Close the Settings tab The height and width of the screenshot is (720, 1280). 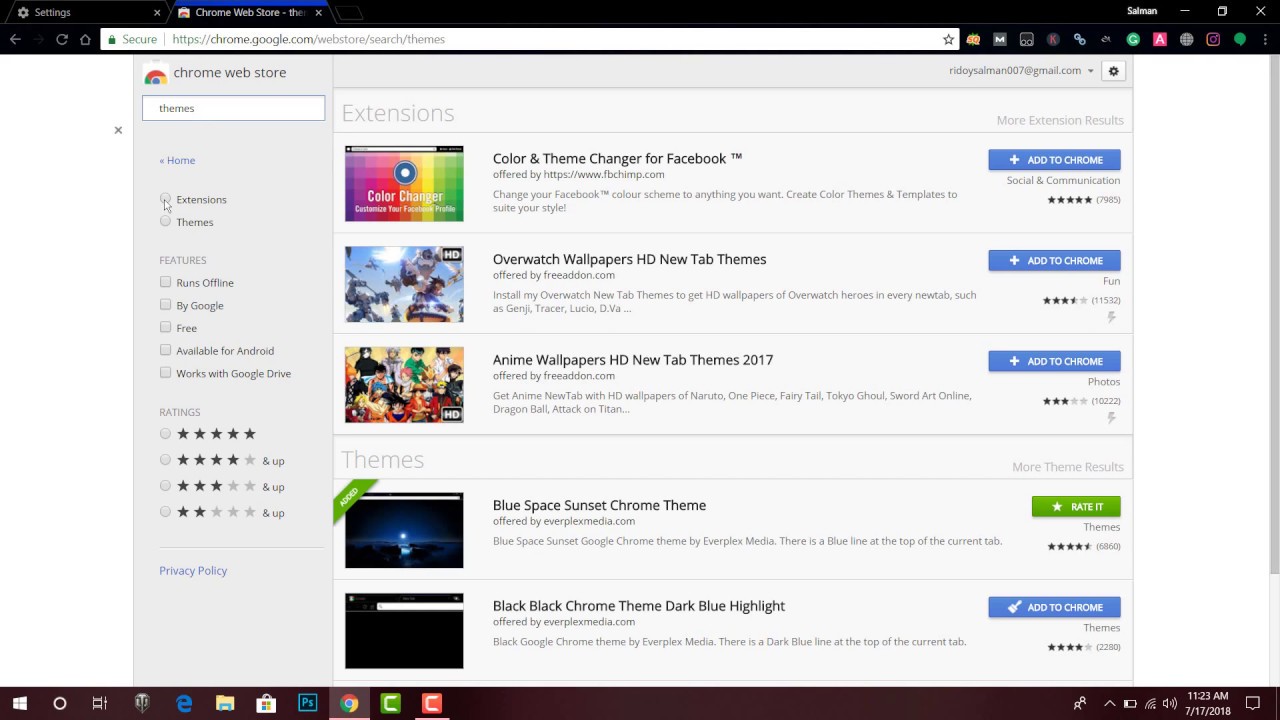157,12
